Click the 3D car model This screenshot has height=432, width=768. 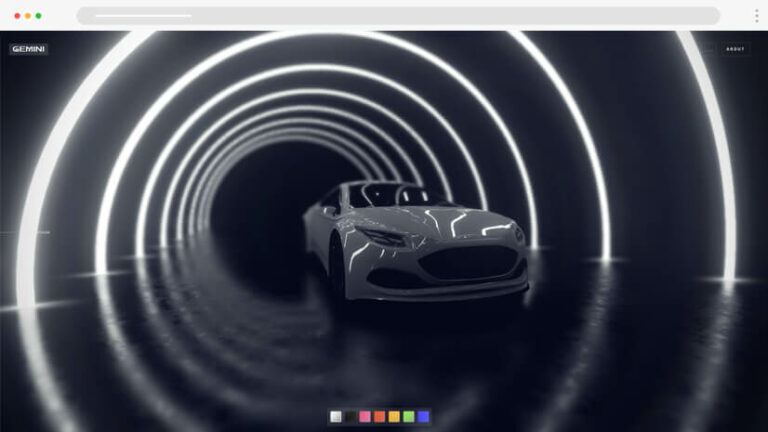point(416,240)
